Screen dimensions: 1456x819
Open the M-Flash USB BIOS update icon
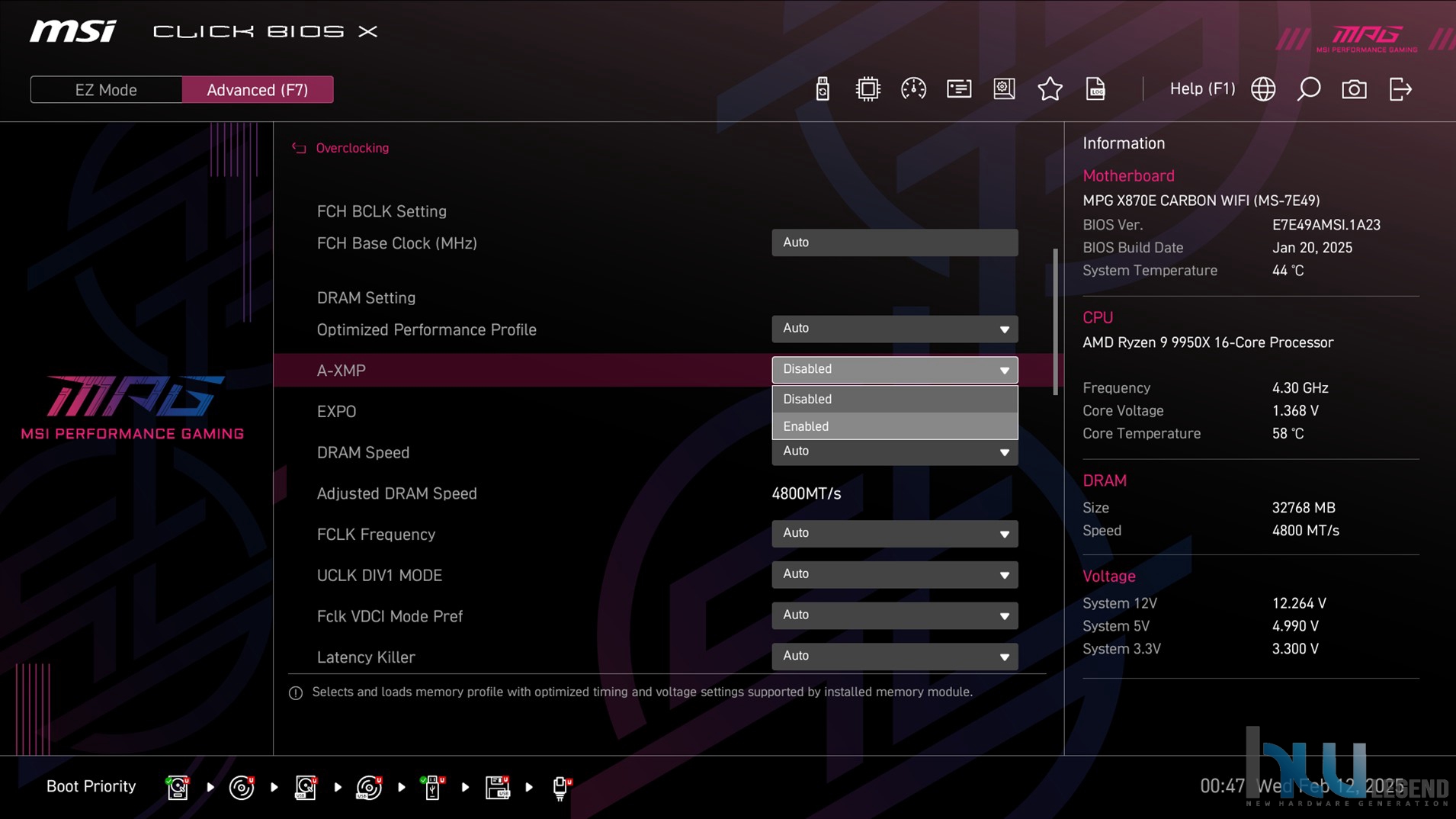click(822, 89)
